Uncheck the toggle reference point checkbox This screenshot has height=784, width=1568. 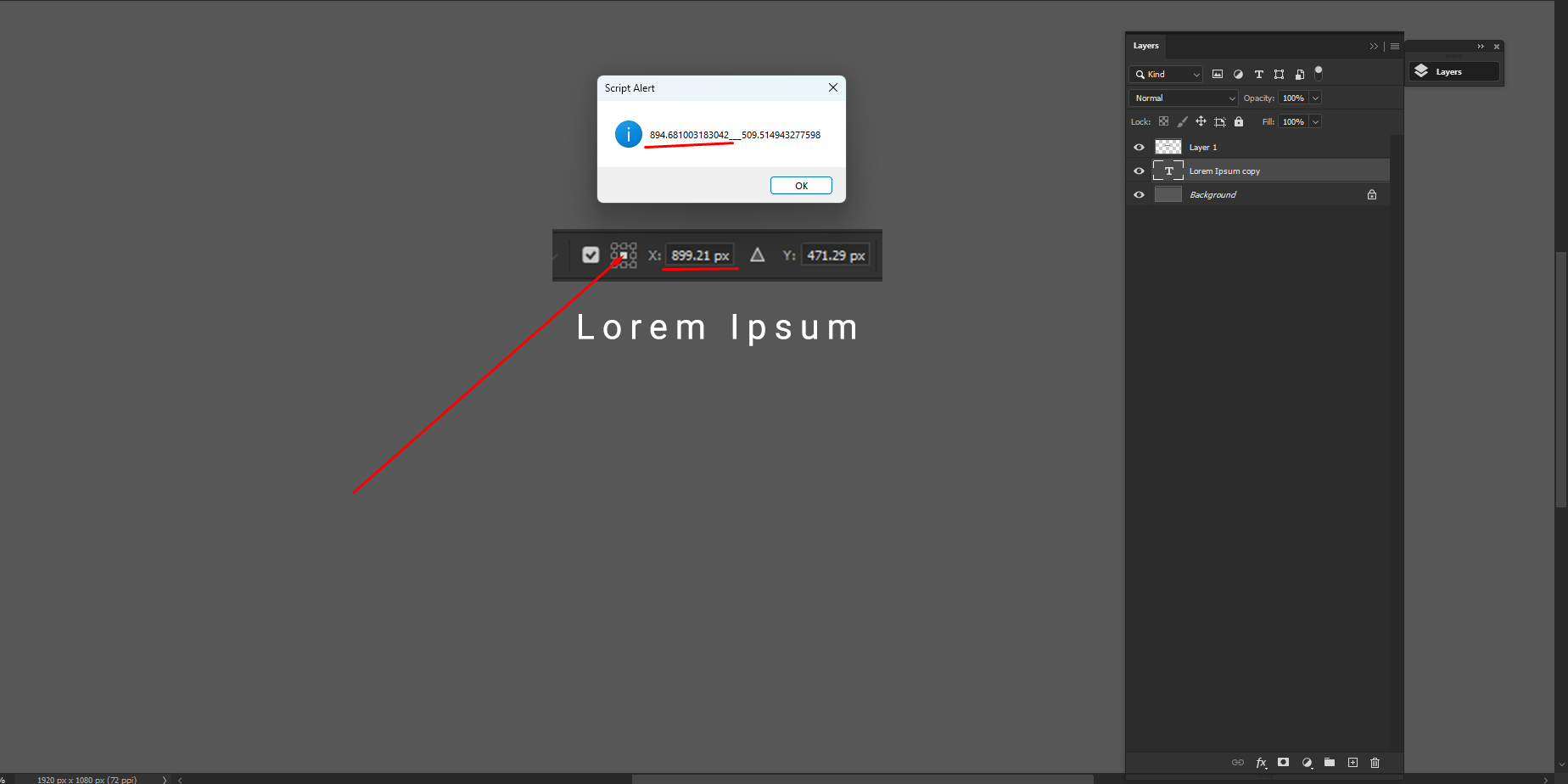click(591, 254)
